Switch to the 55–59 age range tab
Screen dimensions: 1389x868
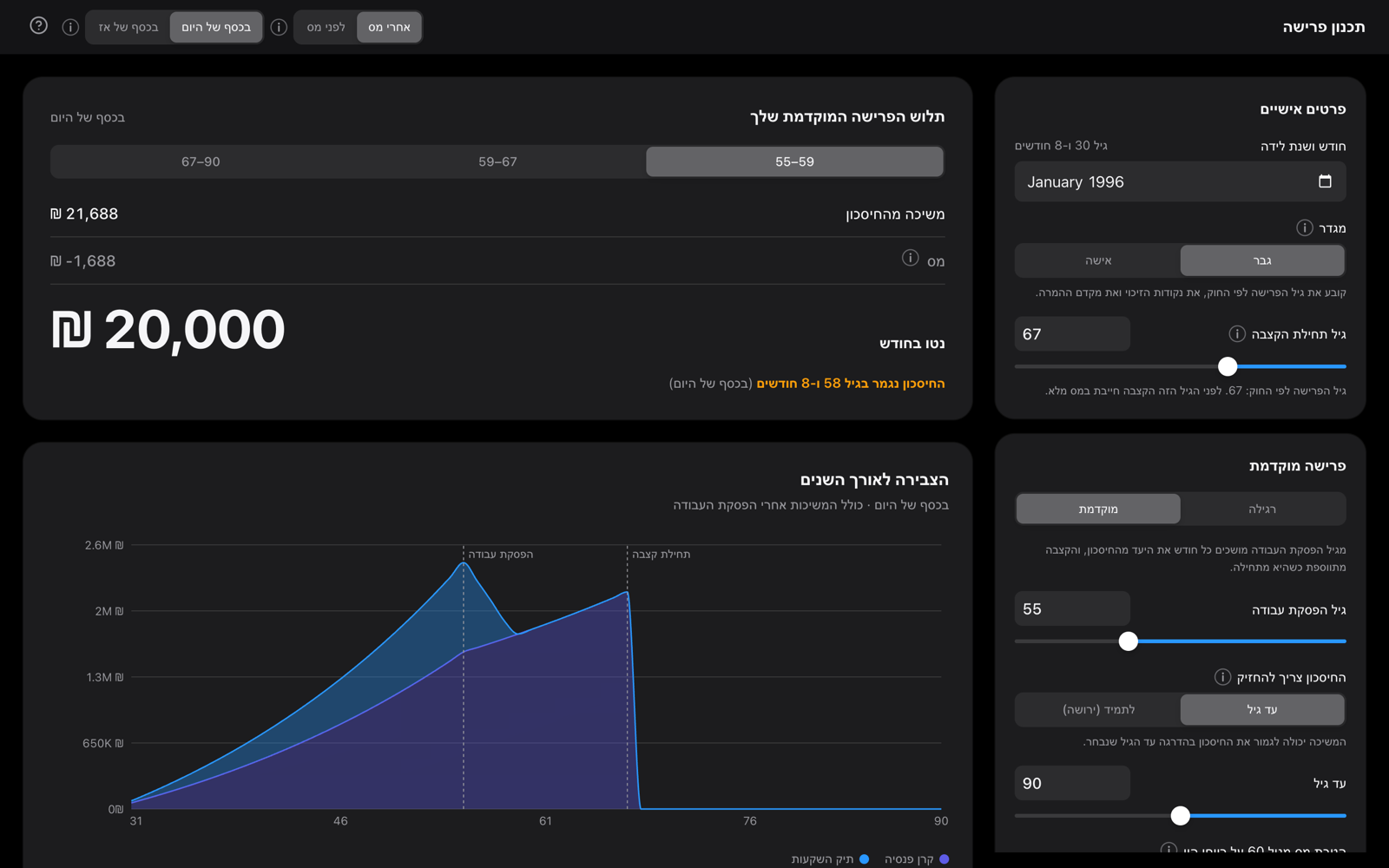click(794, 161)
